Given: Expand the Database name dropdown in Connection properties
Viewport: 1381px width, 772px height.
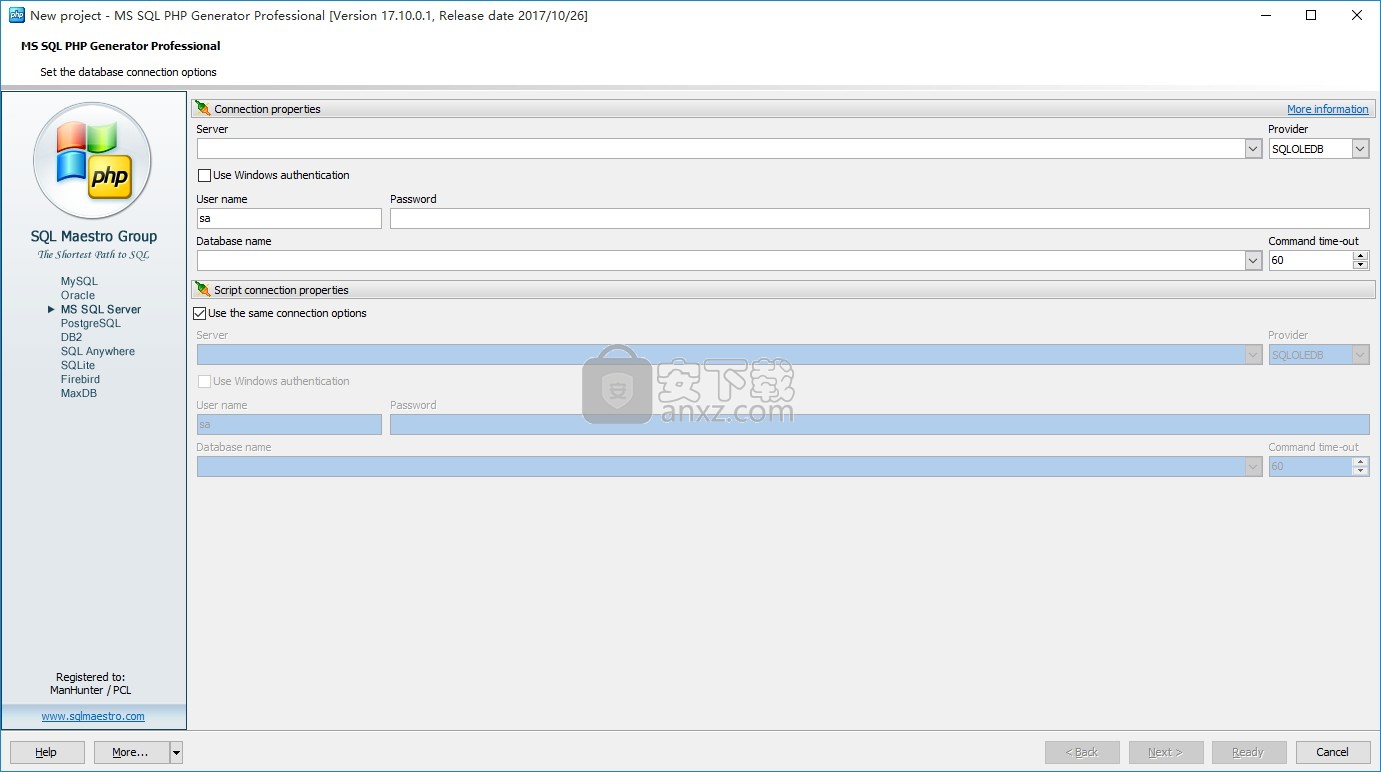Looking at the screenshot, I should pyautogui.click(x=1253, y=261).
